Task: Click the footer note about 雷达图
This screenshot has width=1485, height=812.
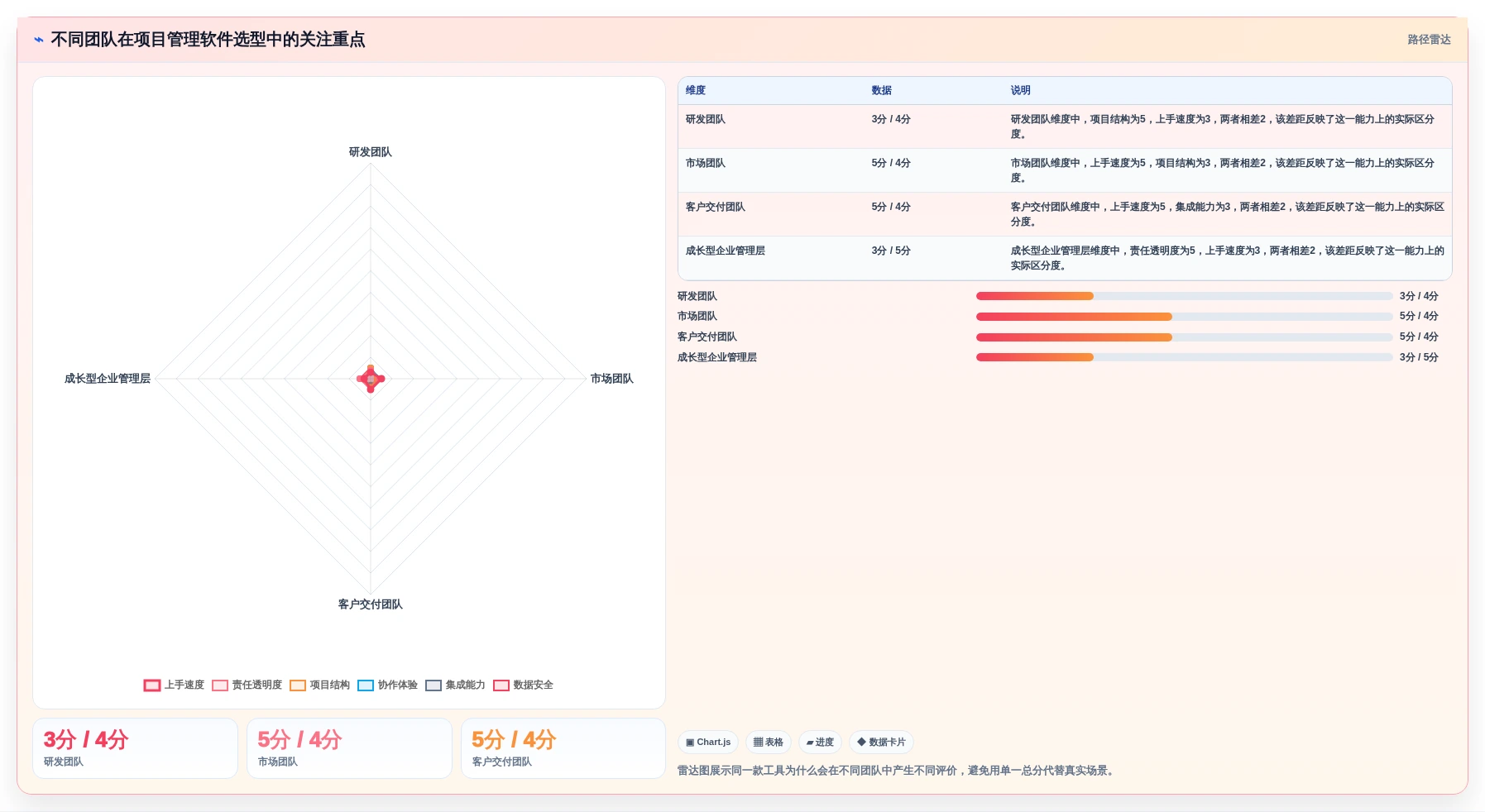Action: point(897,771)
